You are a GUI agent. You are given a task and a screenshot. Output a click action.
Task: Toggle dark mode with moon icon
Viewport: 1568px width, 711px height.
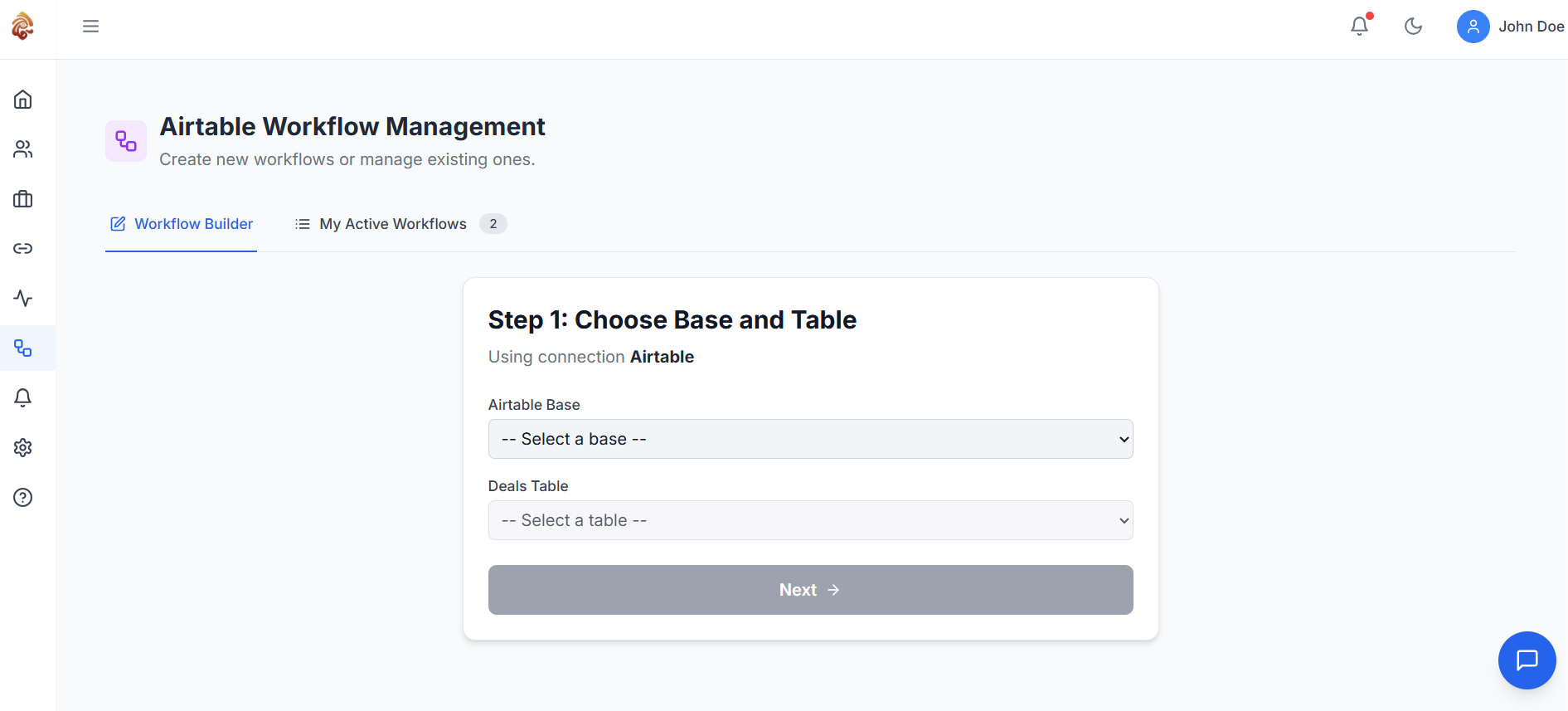point(1413,27)
